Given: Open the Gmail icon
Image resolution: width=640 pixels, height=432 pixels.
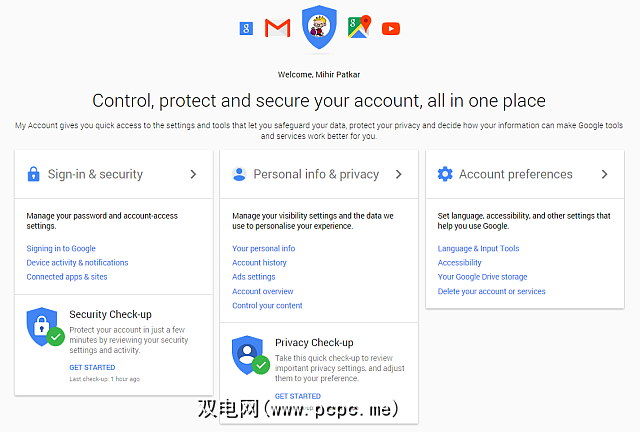Looking at the screenshot, I should [277, 28].
